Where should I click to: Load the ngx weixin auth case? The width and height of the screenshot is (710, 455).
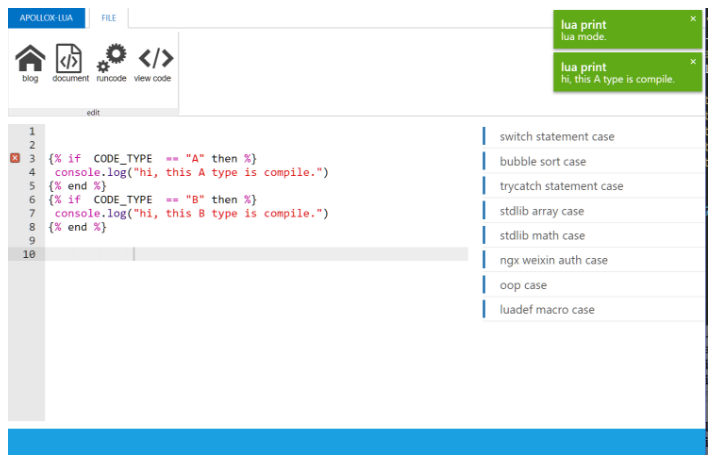pos(553,260)
